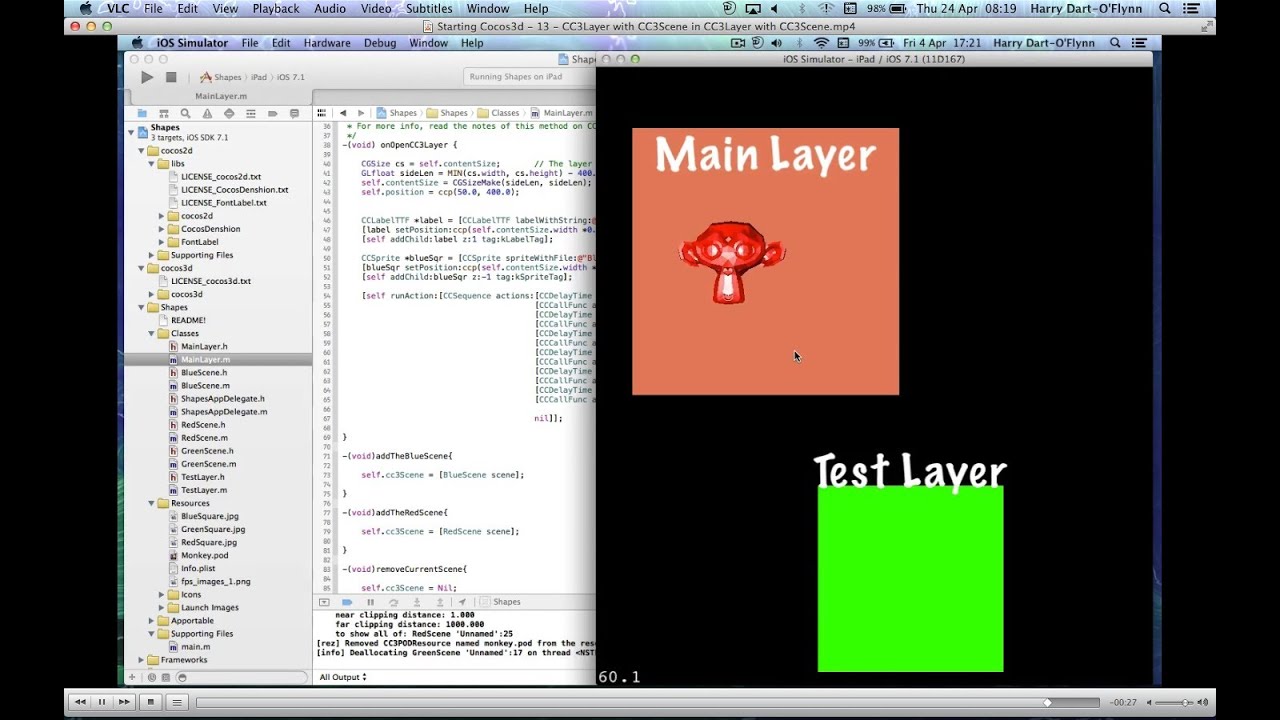Hide the debug area with toggle icon
The image size is (1280, 720).
[324, 602]
